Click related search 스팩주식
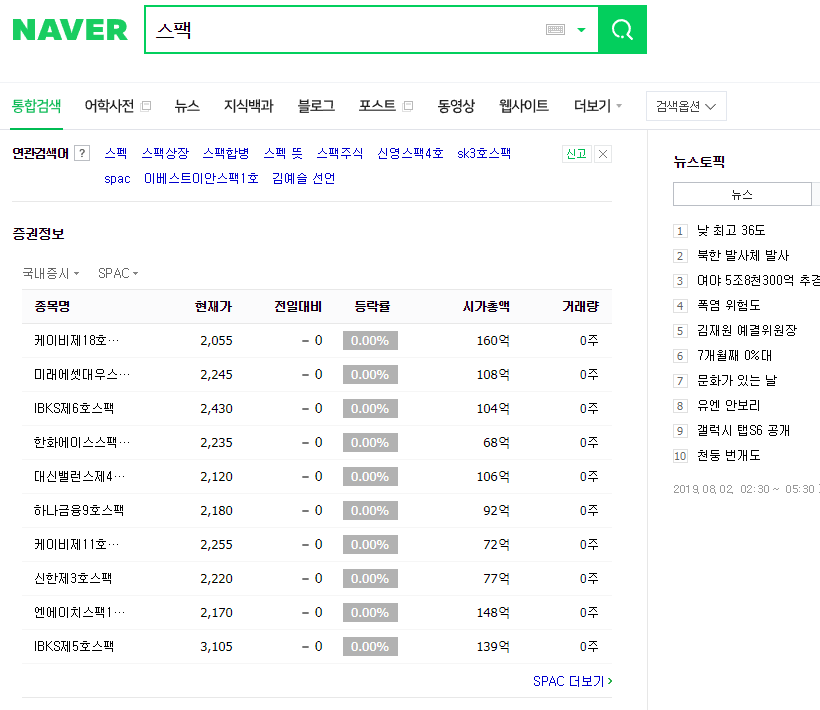Image resolution: width=820 pixels, height=710 pixels. tap(340, 153)
